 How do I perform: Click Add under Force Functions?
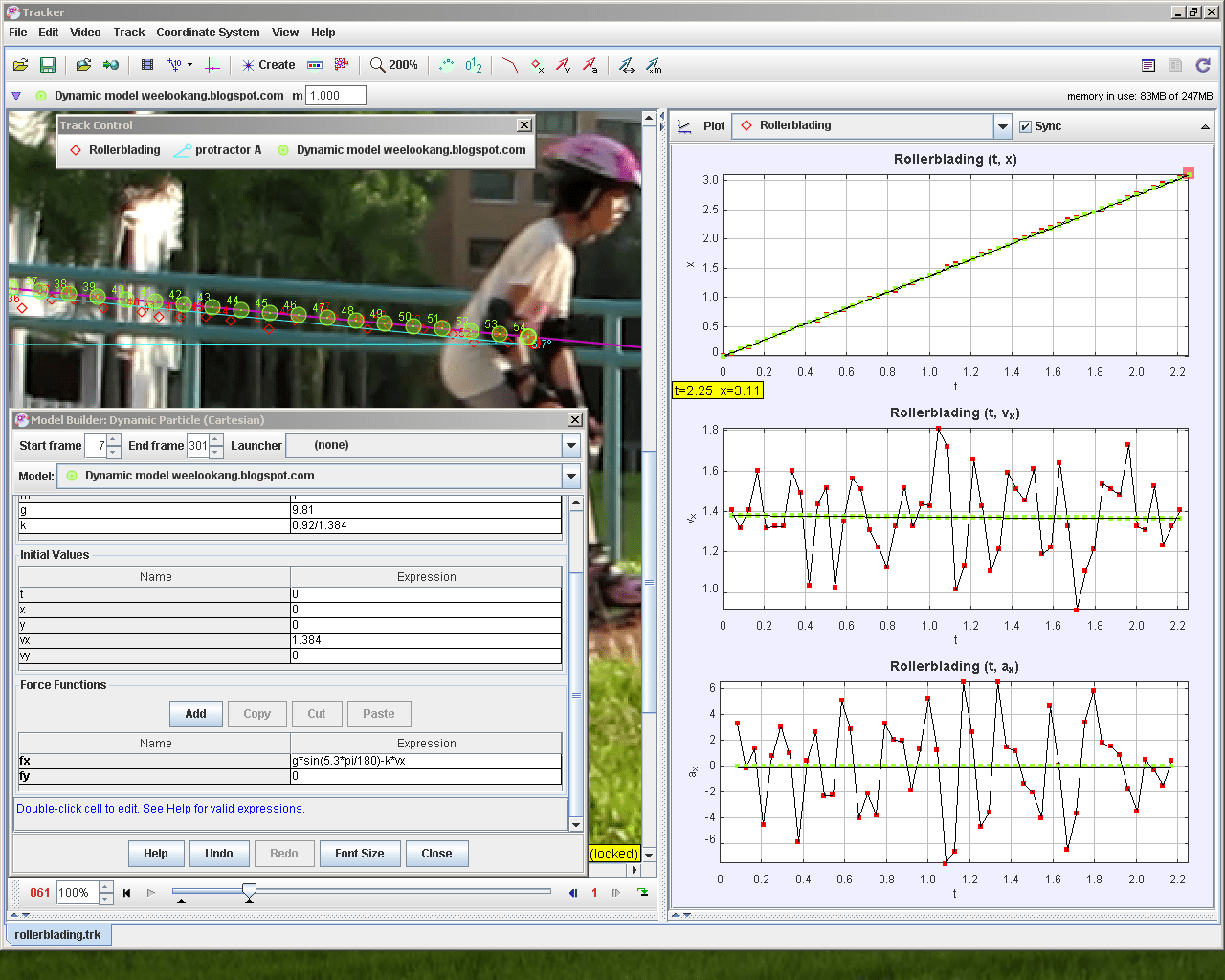coord(195,713)
